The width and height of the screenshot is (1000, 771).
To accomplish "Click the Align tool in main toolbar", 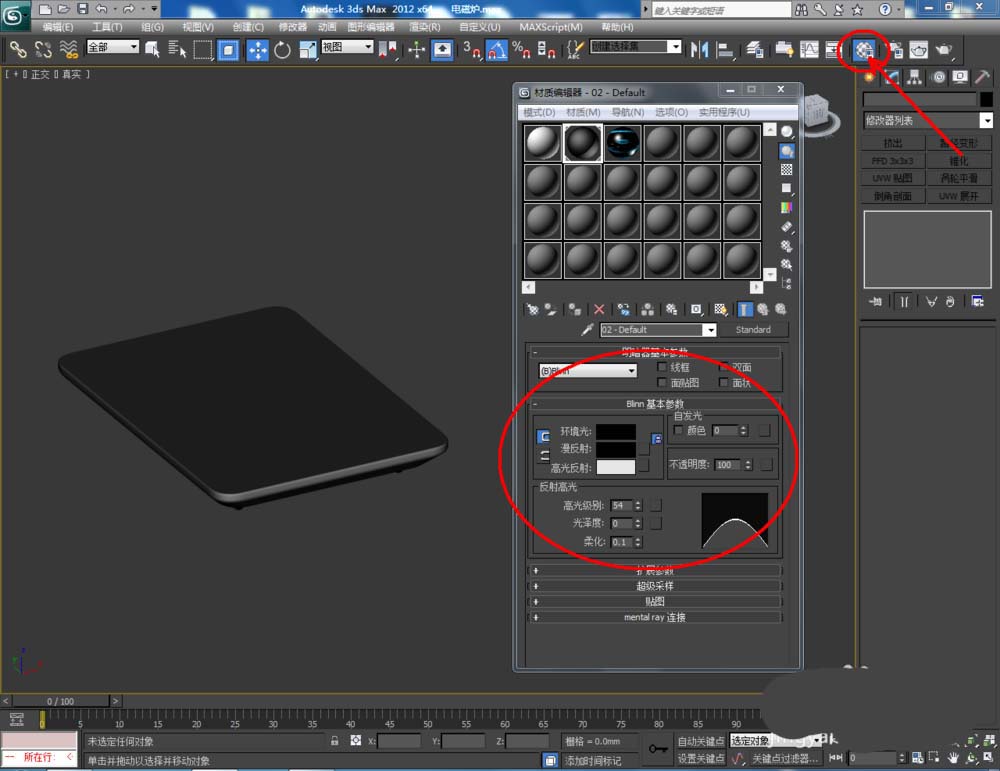I will [725, 50].
